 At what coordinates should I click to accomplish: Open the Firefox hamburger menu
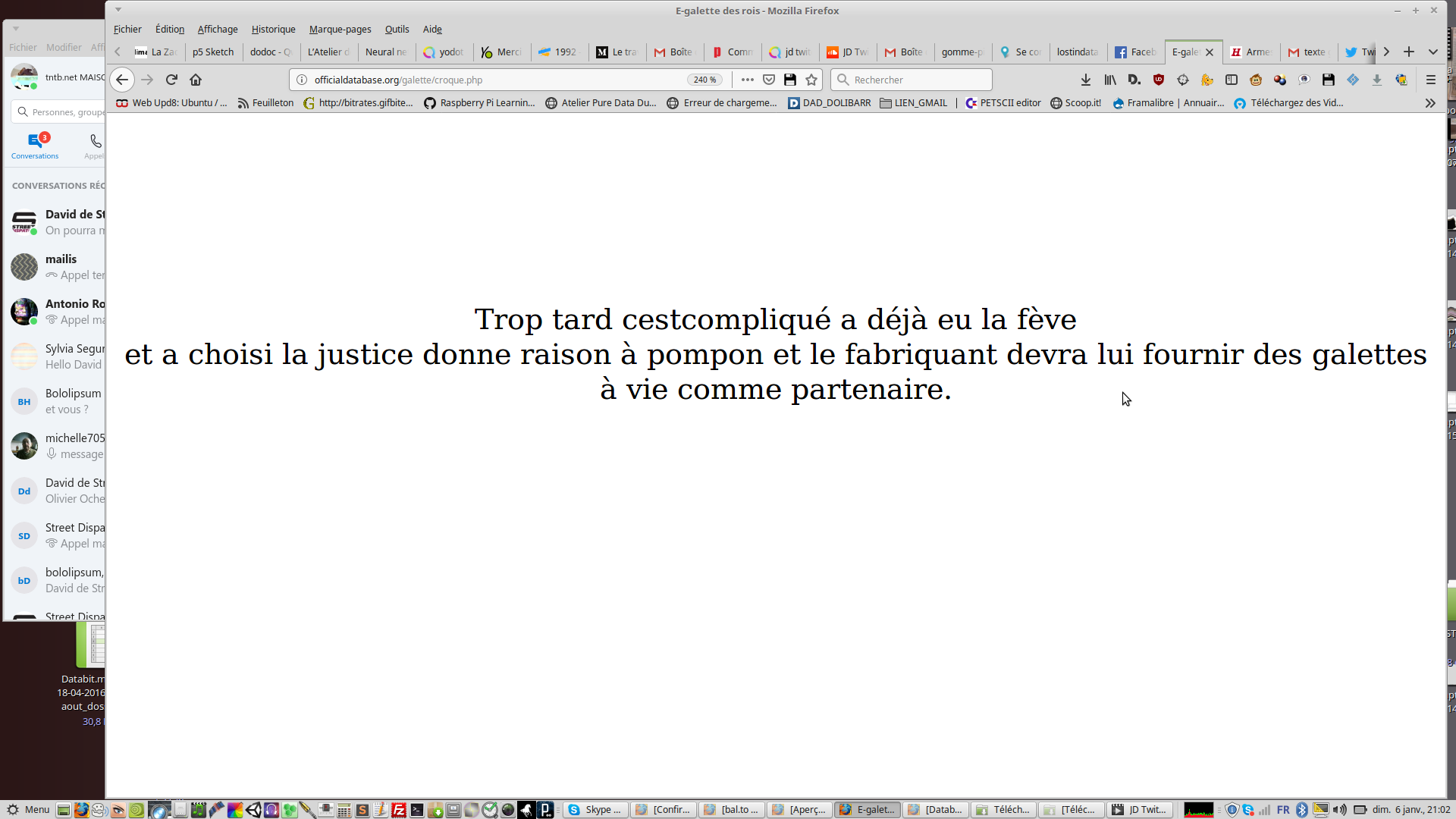(x=1431, y=80)
